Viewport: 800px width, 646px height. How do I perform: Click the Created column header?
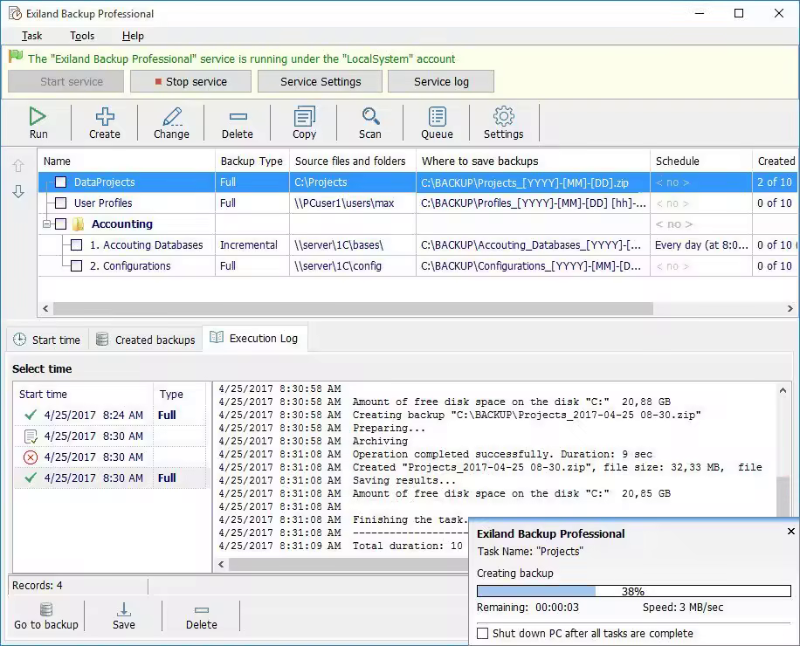point(776,161)
